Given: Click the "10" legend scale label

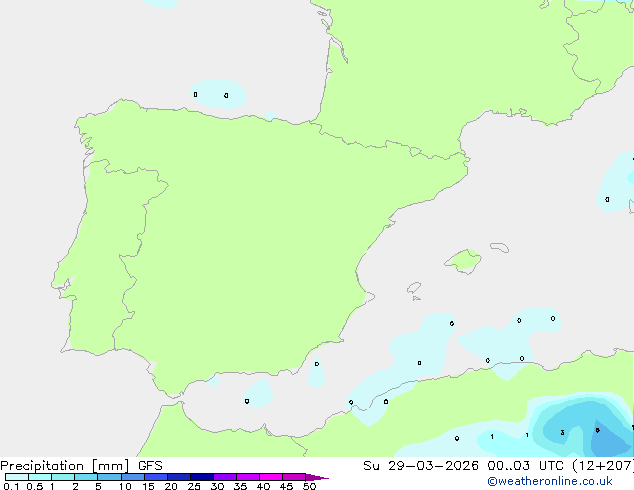Looking at the screenshot, I should [125, 486].
